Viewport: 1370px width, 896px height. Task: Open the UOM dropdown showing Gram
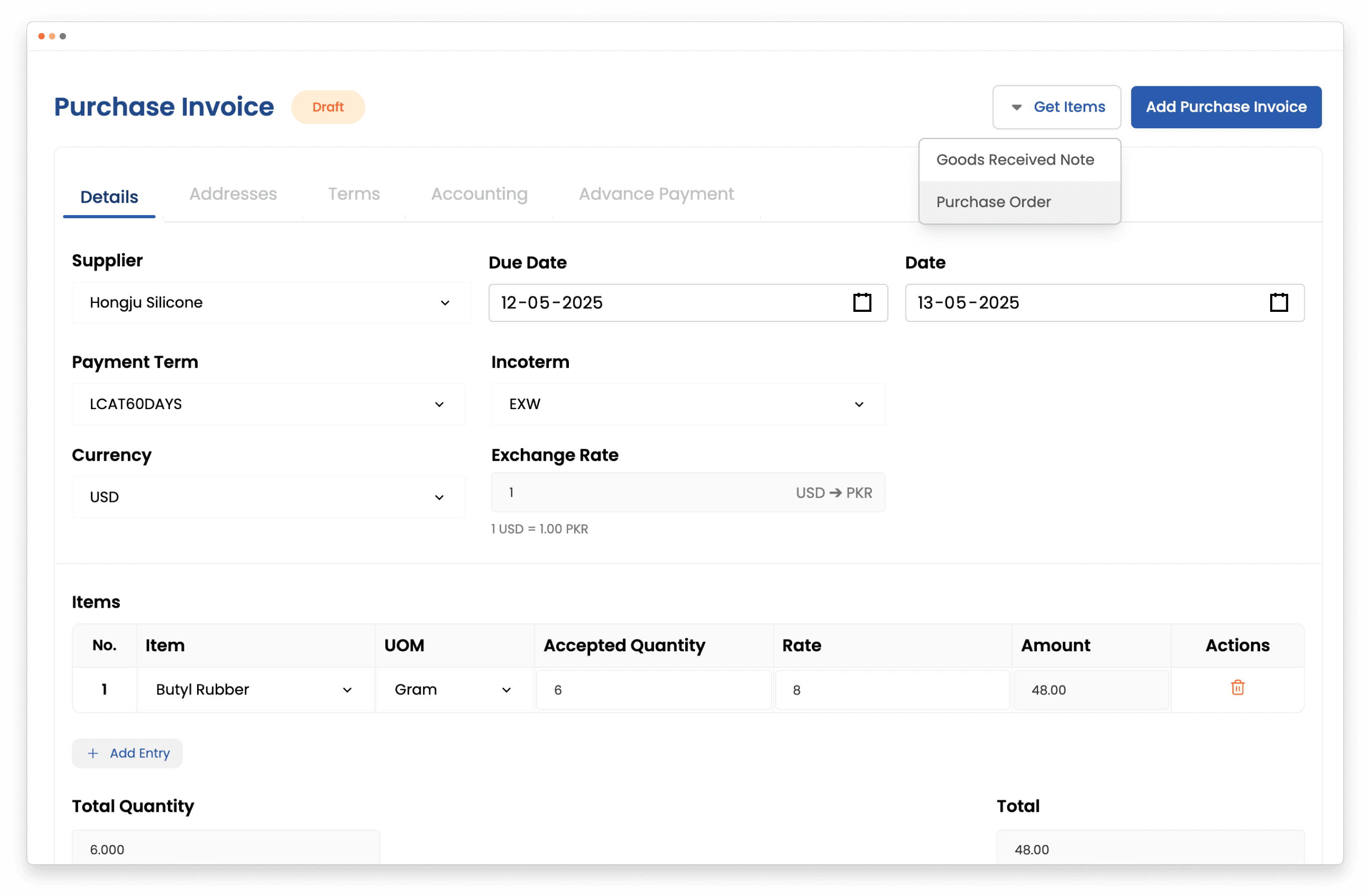[506, 689]
